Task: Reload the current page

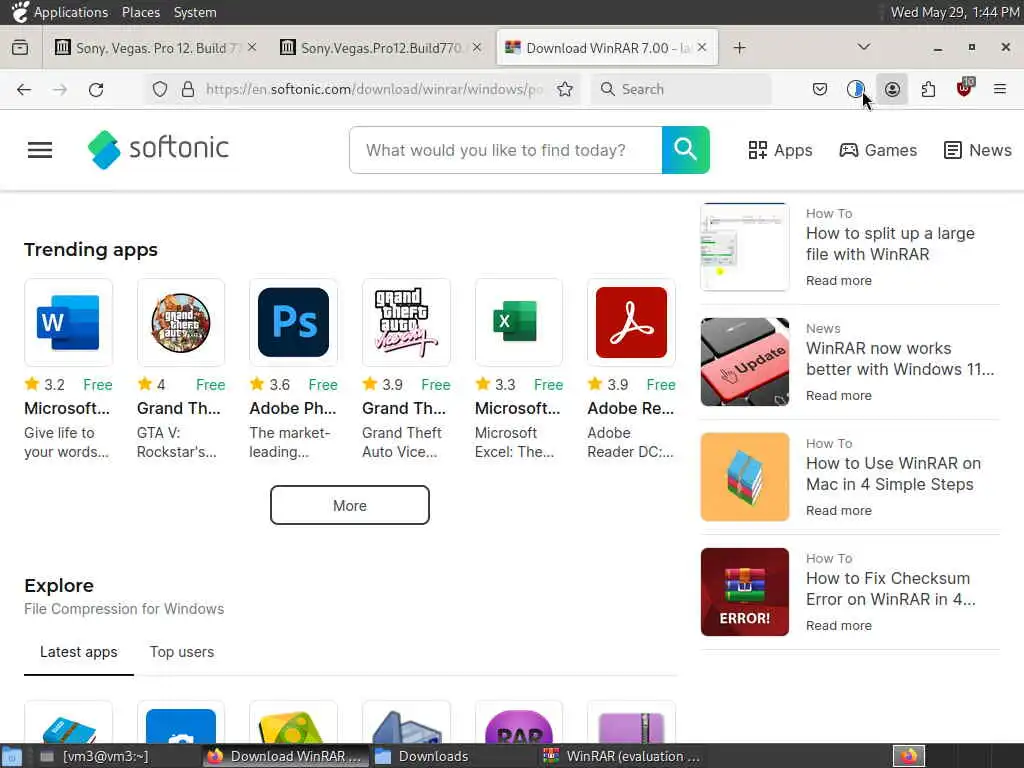Action: coord(96,89)
